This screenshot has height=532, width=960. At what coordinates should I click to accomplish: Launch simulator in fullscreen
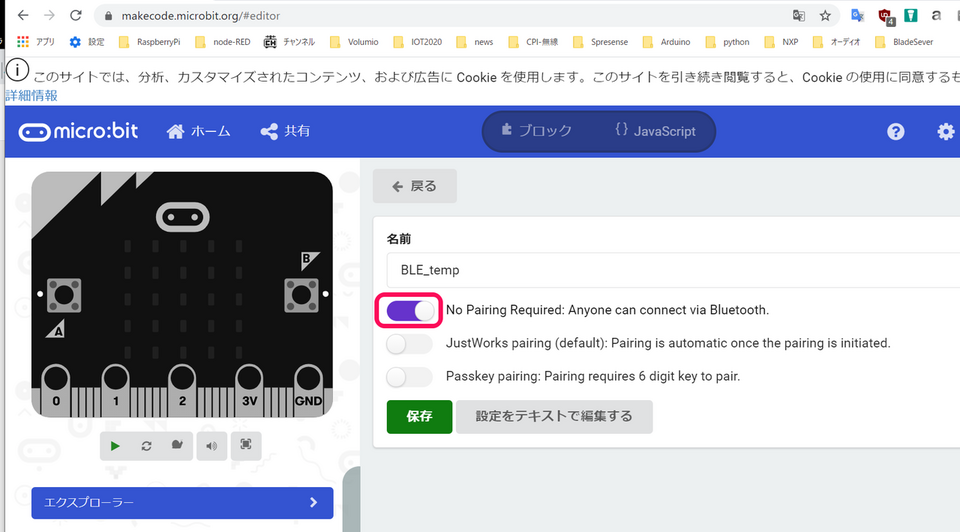[x=246, y=446]
